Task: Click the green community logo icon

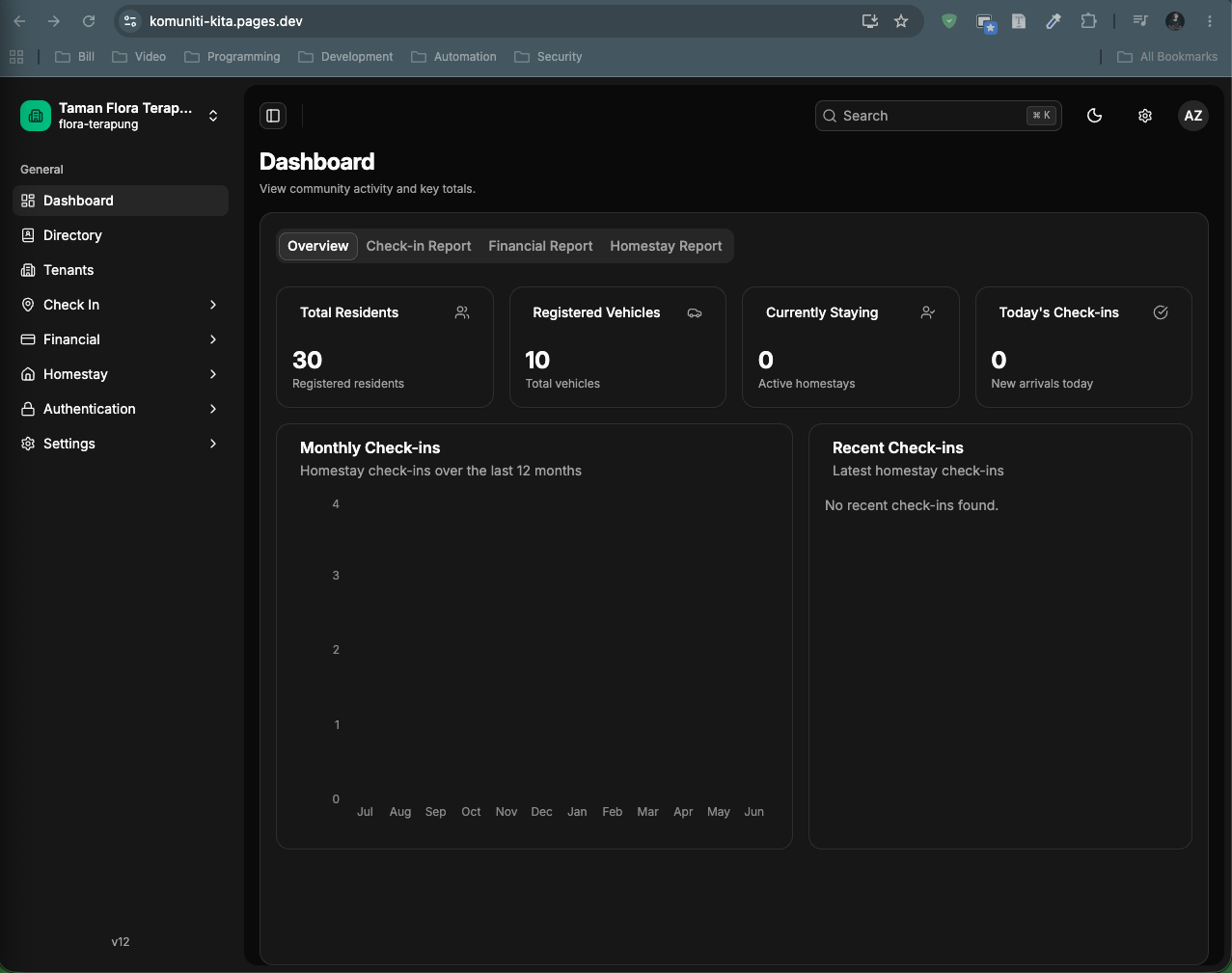Action: 36,116
